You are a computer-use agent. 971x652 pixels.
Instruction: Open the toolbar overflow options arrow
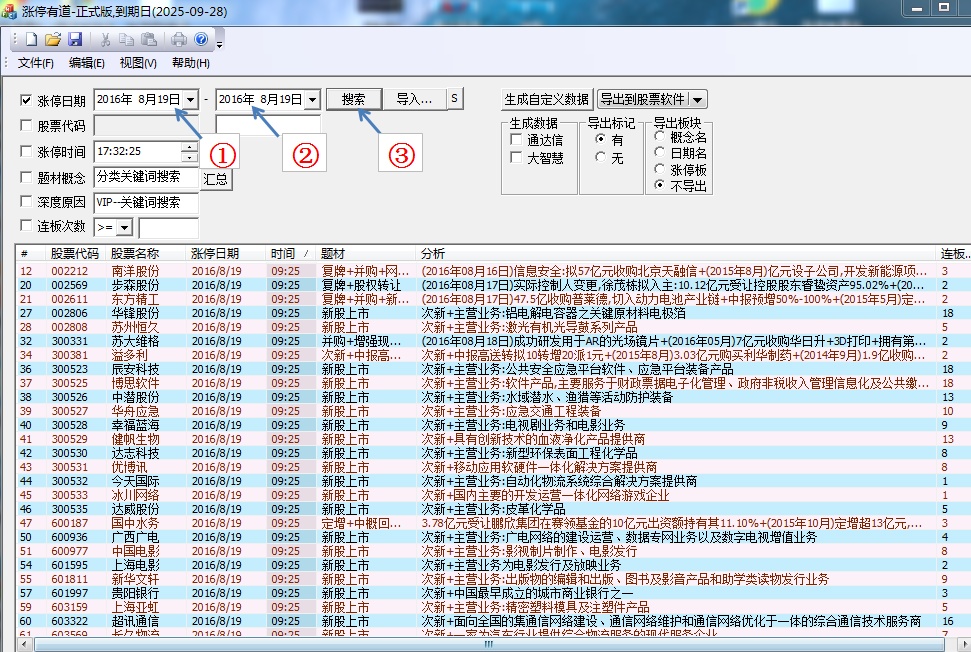(219, 44)
